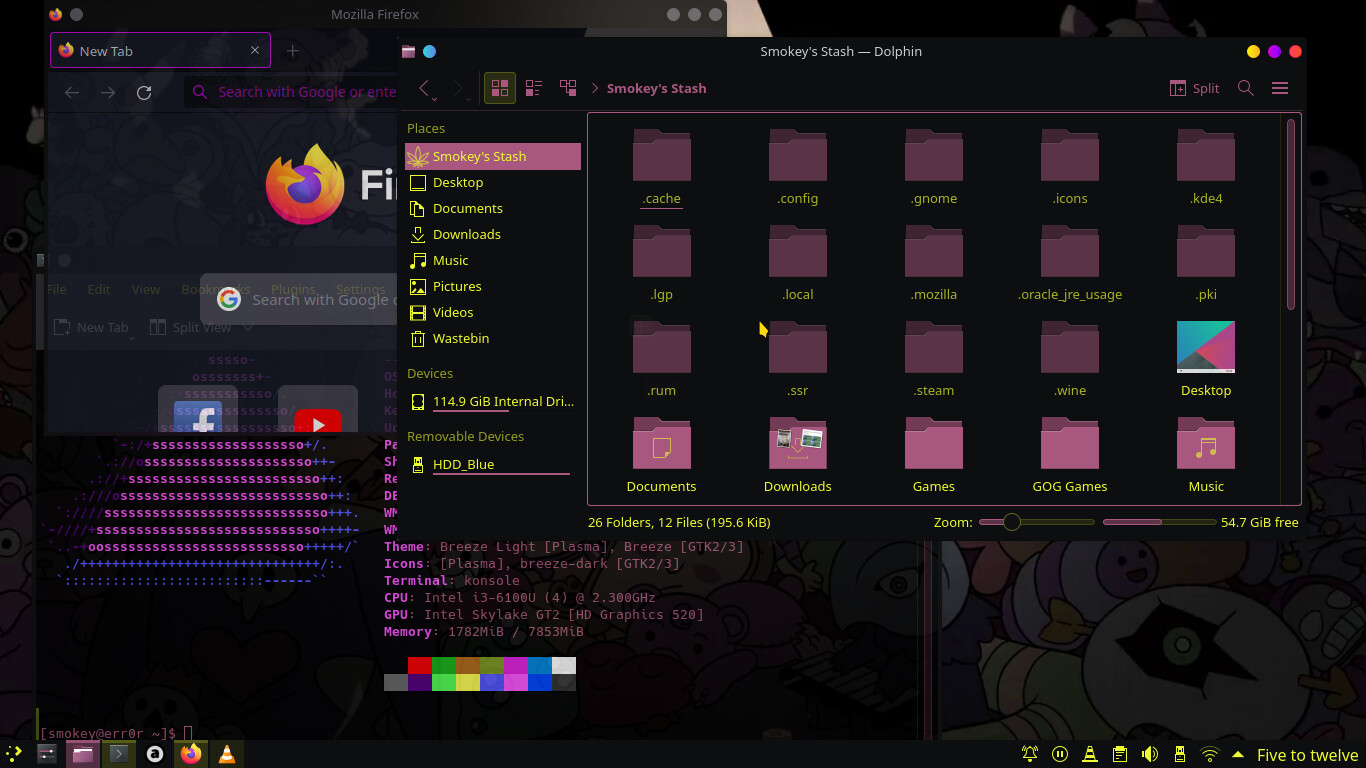Viewport: 1366px width, 768px height.
Task: Select the .pki folder
Action: 1205,264
